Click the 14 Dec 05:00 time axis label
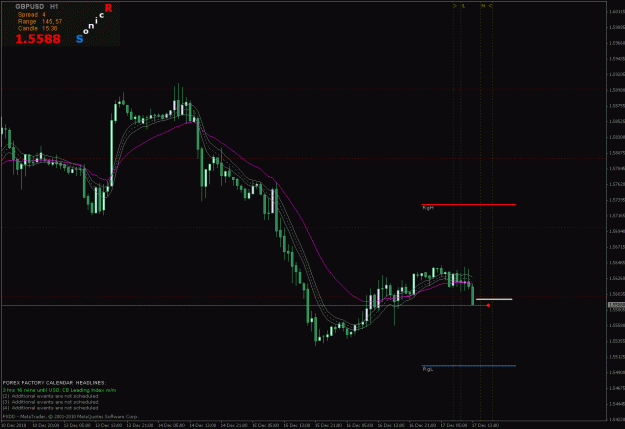The image size is (625, 429). [x=171, y=425]
